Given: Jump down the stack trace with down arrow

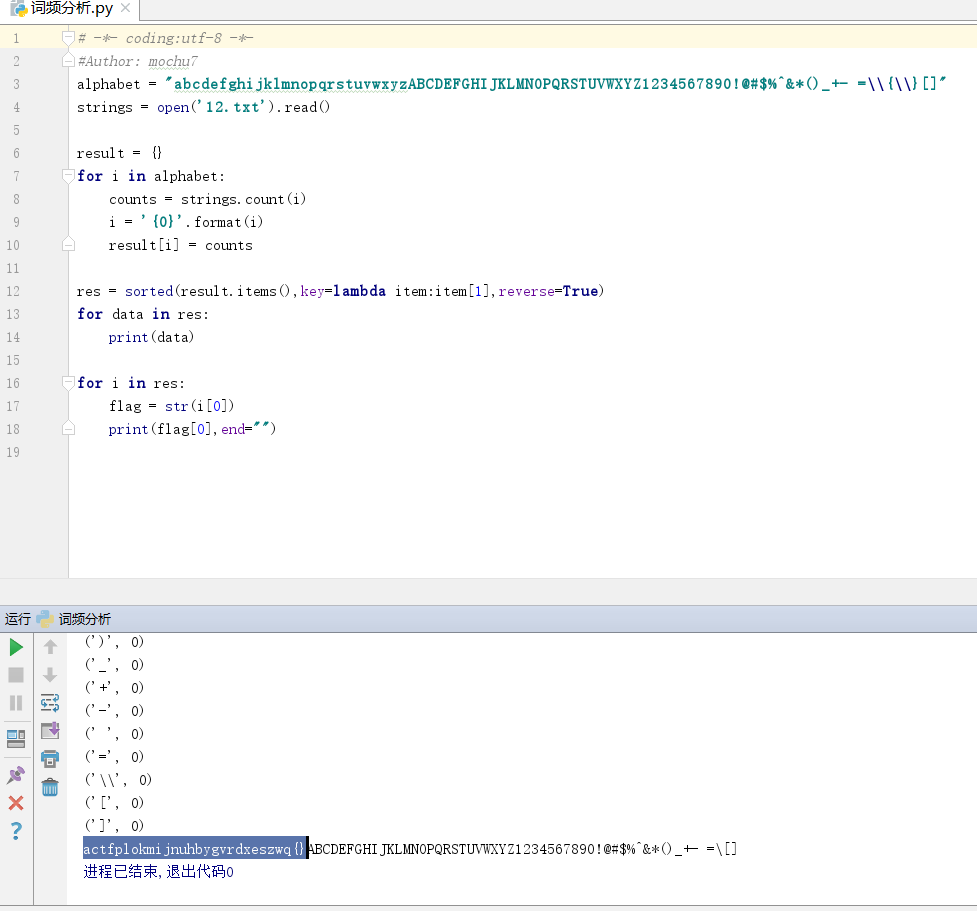Looking at the screenshot, I should 50,675.
